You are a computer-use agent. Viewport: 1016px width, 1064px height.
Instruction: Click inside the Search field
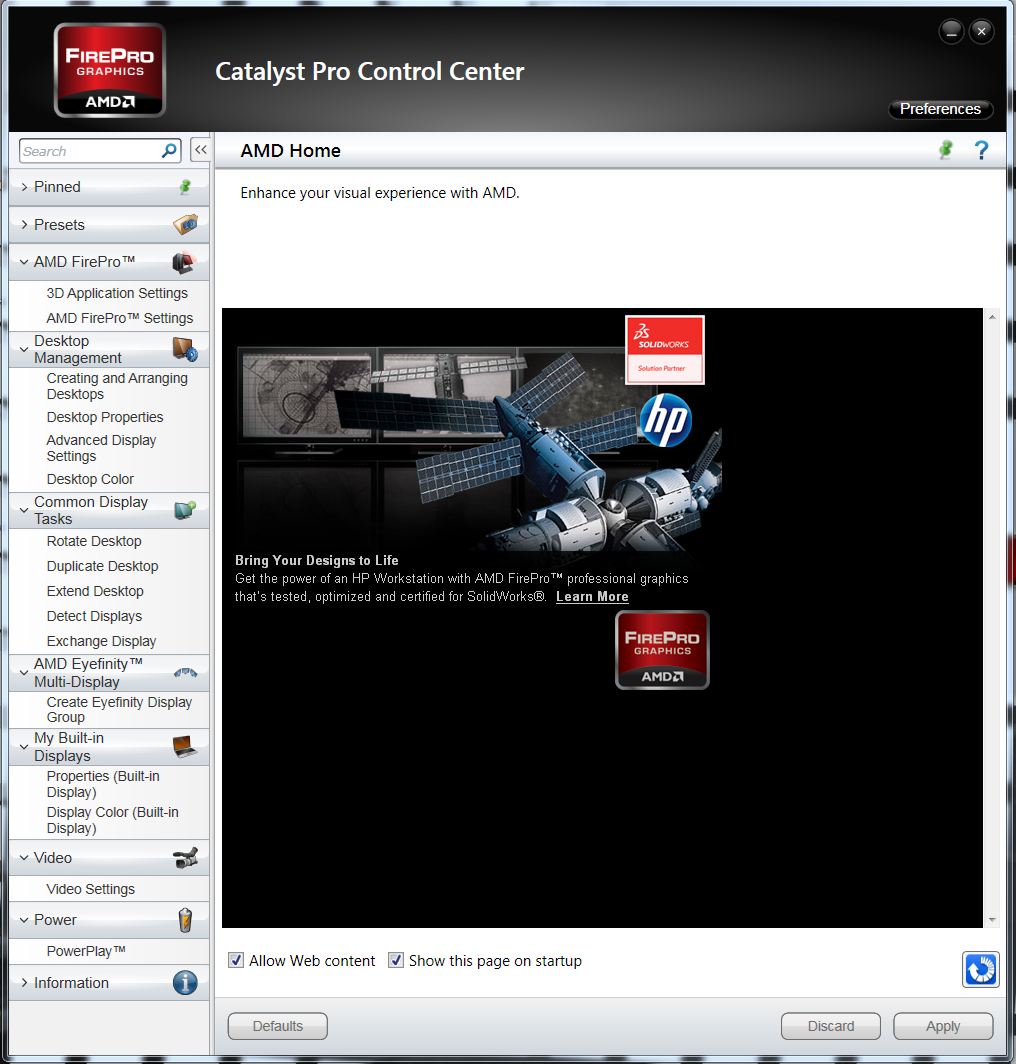(91, 151)
